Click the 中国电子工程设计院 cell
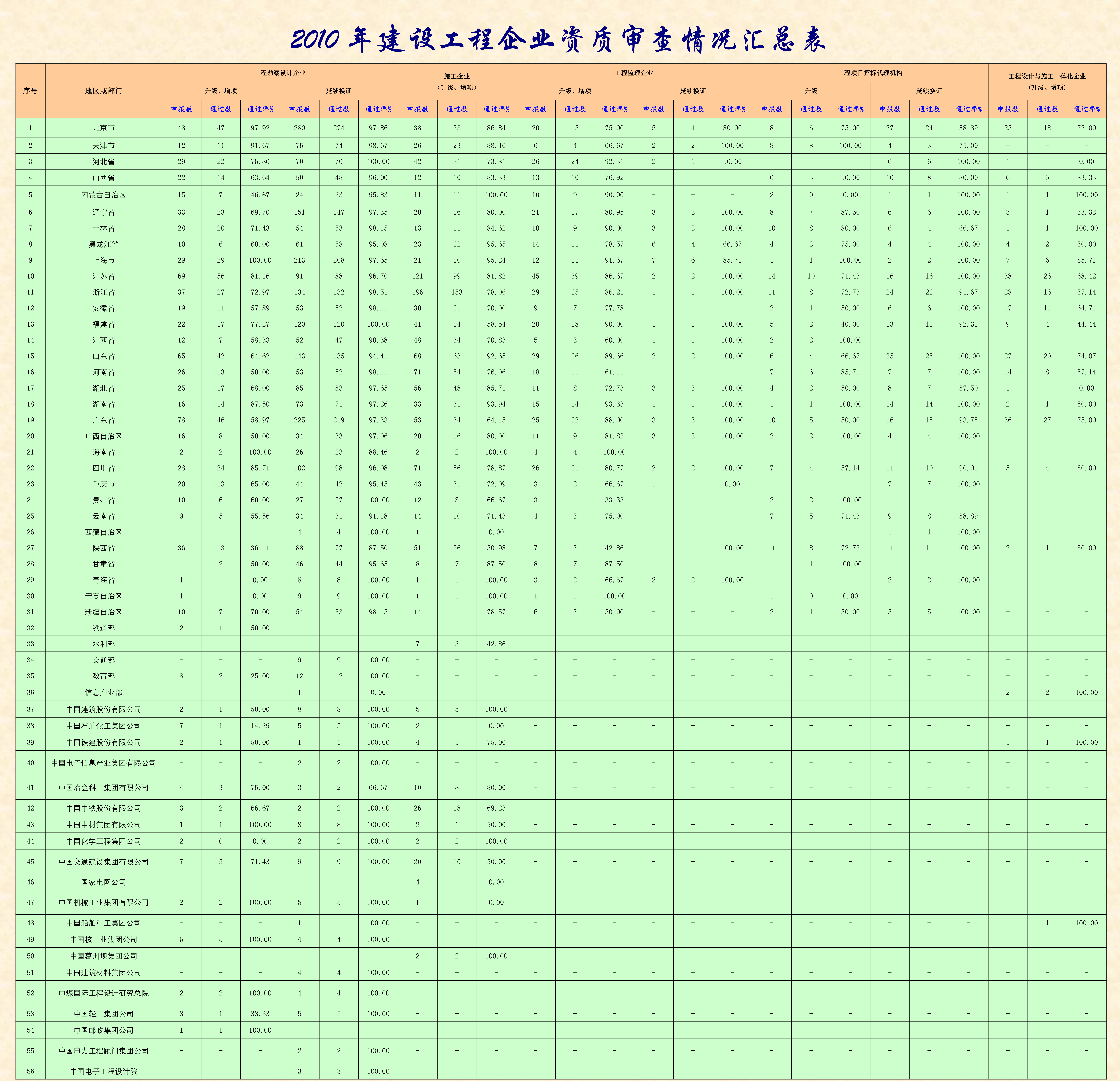 (104, 1071)
